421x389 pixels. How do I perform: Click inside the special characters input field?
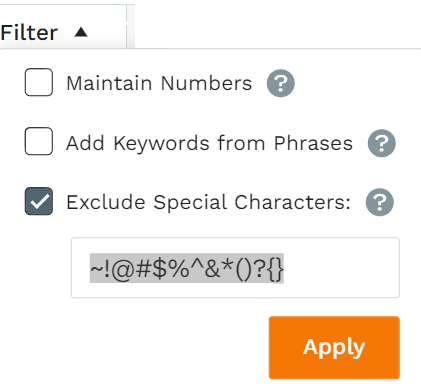pyautogui.click(x=235, y=268)
